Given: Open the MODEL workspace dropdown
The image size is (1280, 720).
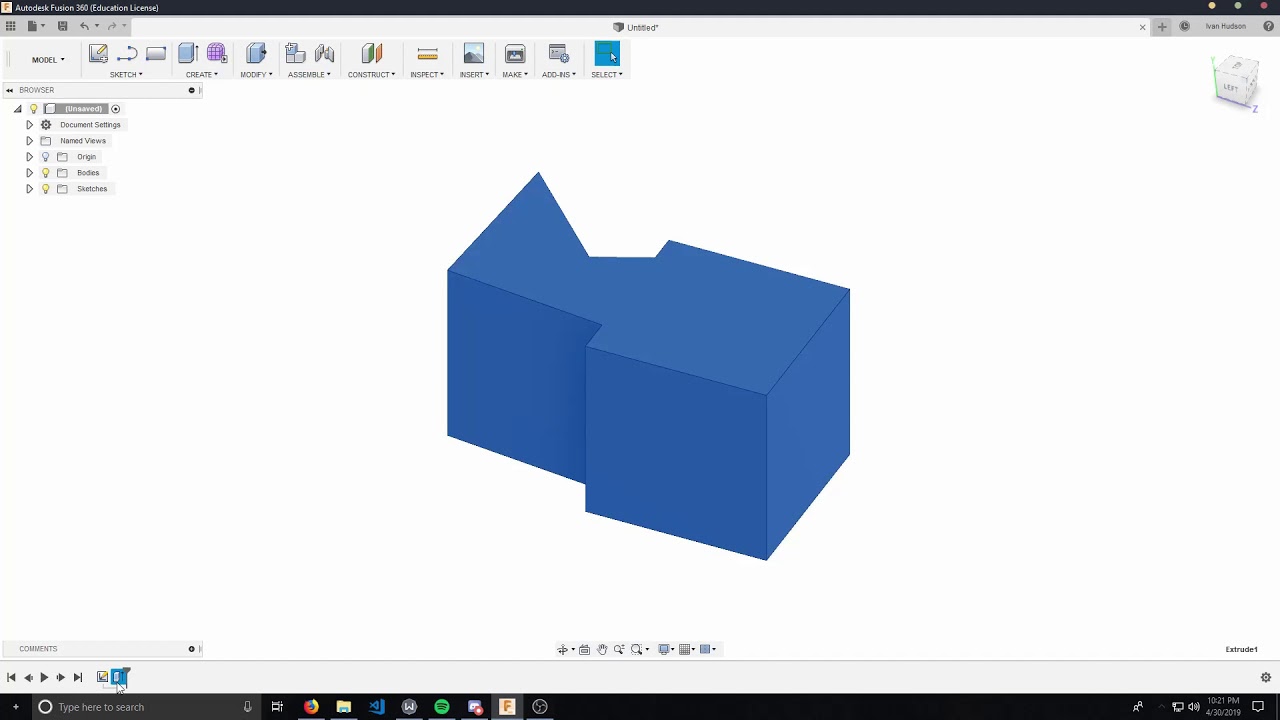Looking at the screenshot, I should (48, 60).
